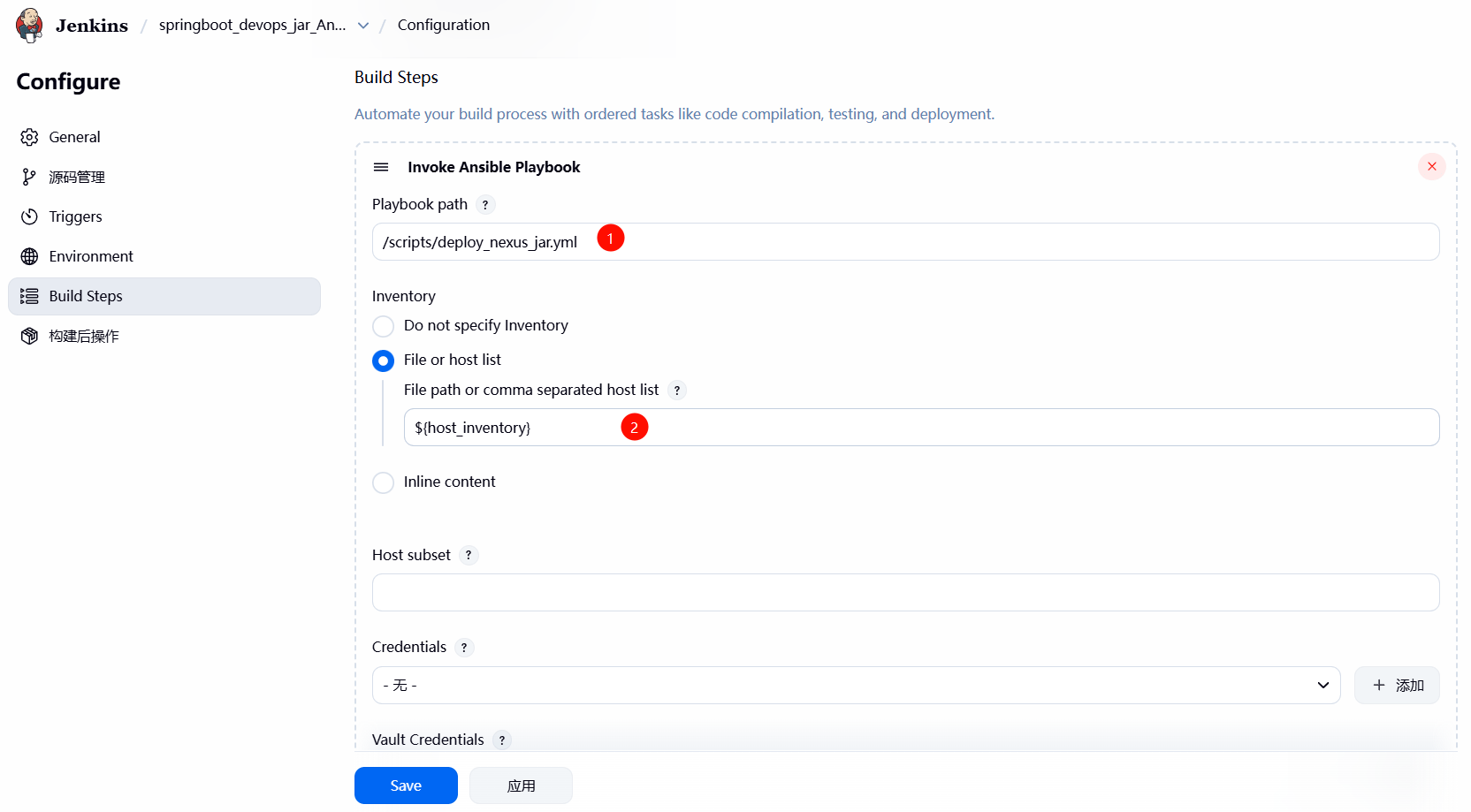Viewport: 1471px width, 812px height.
Task: Click the Environment globe icon
Action: pyautogui.click(x=30, y=256)
